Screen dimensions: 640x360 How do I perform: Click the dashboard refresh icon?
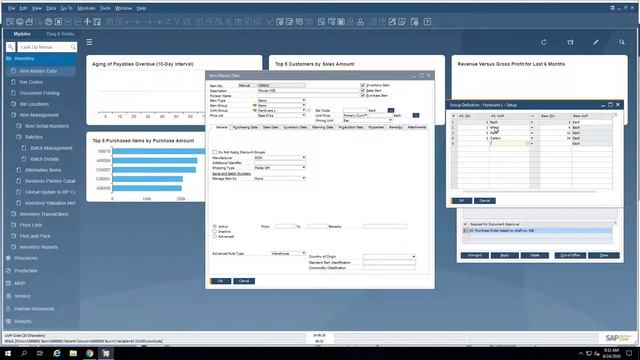click(x=544, y=42)
